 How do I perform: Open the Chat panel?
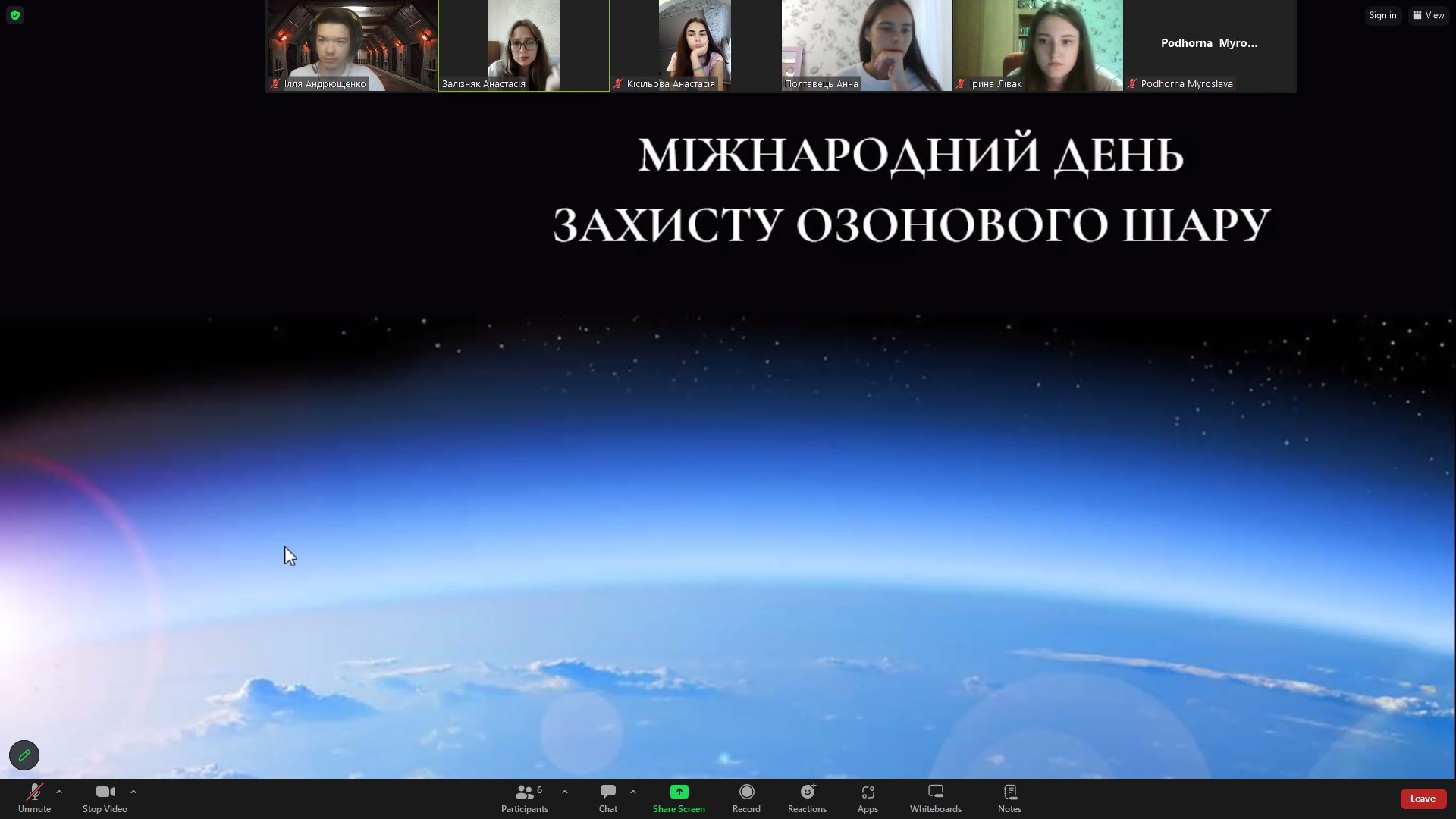click(608, 799)
